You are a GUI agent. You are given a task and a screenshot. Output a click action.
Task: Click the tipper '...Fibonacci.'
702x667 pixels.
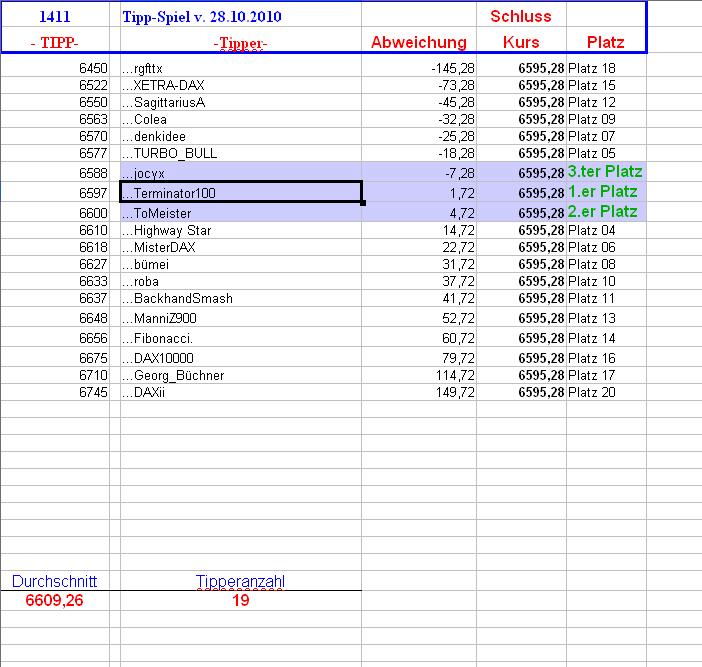pos(157,338)
